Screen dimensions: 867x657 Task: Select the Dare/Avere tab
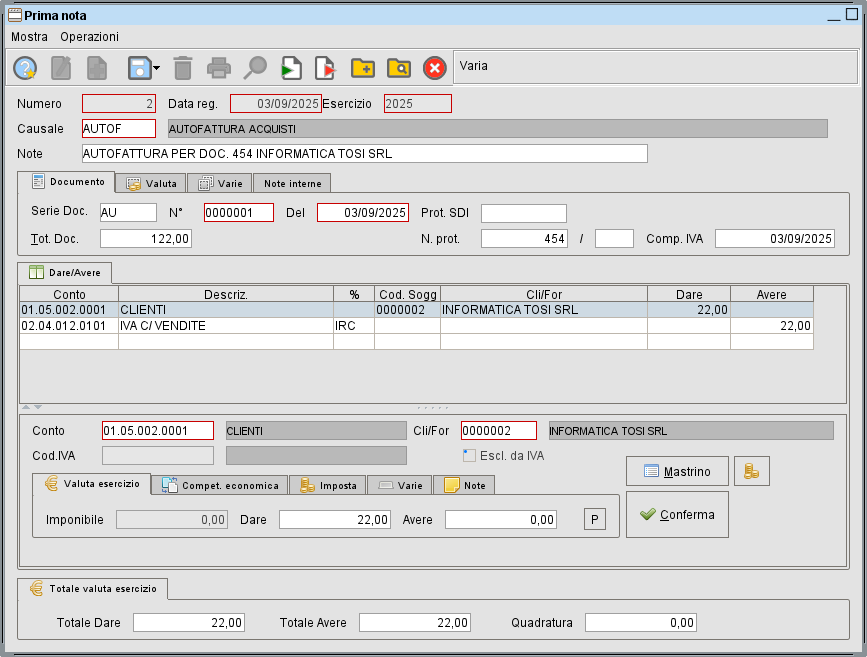(x=65, y=273)
